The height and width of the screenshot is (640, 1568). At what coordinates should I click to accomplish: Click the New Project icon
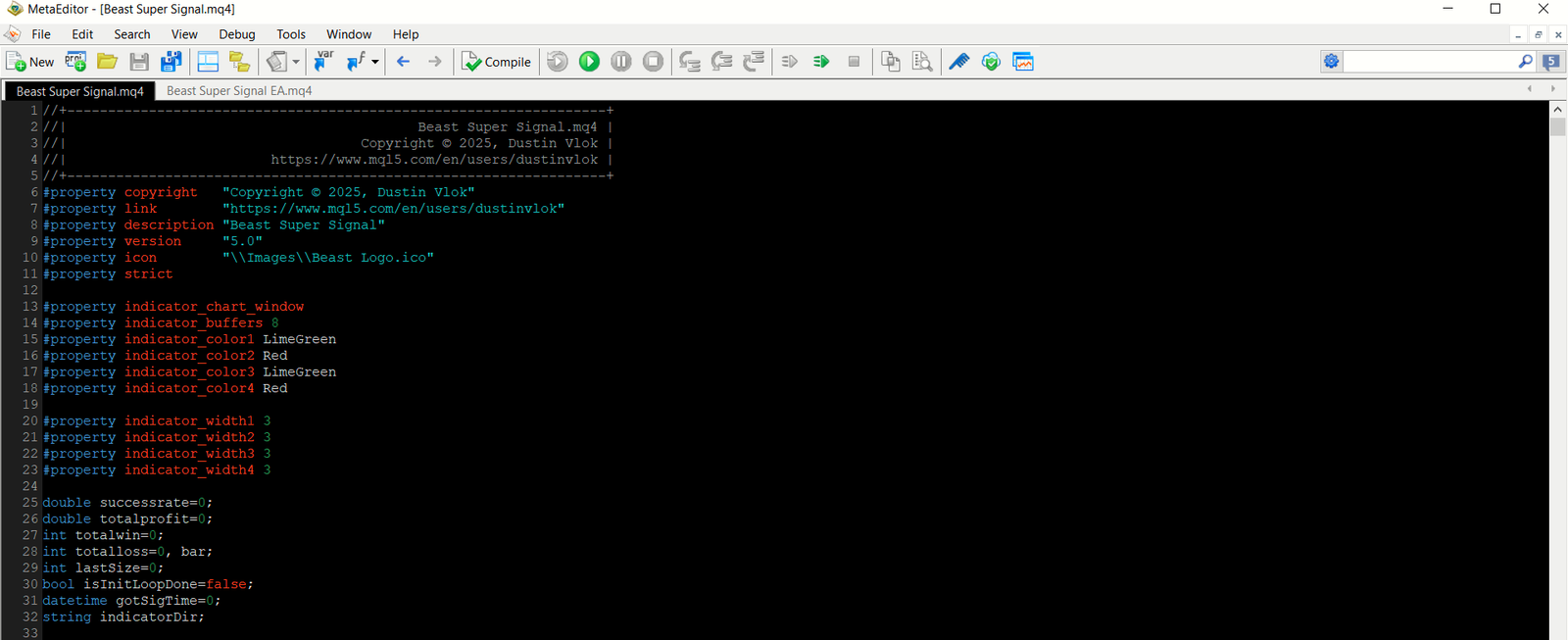click(75, 62)
